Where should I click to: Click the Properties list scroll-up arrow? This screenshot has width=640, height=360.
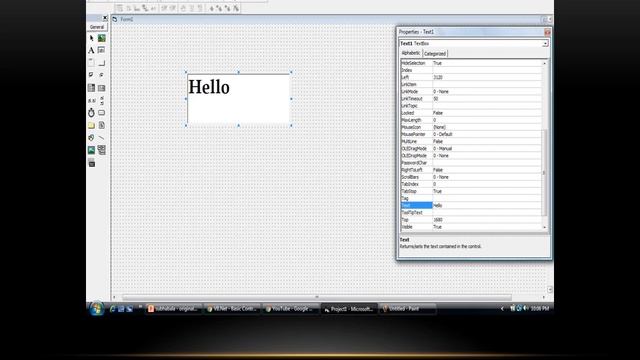(544, 63)
